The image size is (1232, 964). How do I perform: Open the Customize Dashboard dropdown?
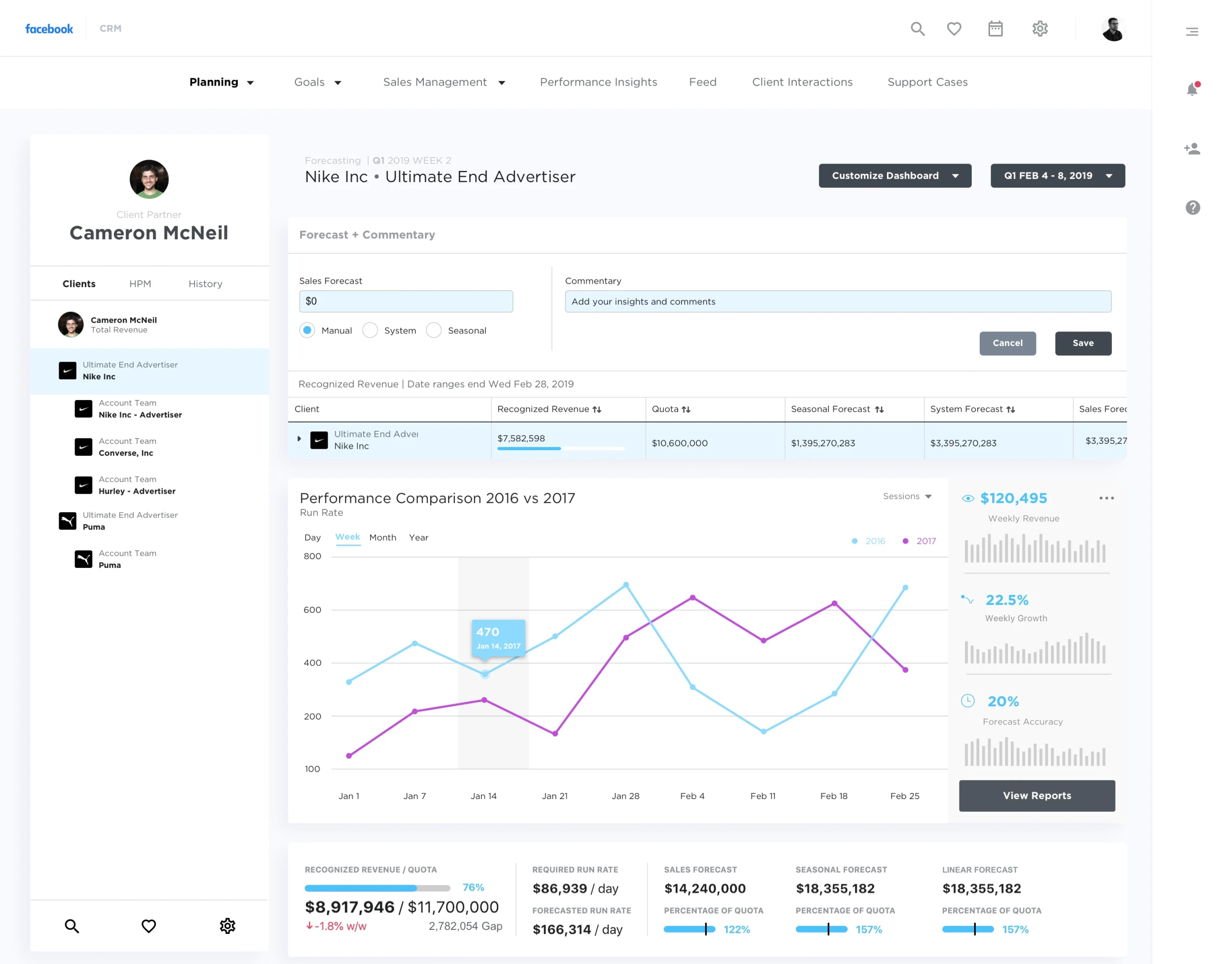point(895,175)
